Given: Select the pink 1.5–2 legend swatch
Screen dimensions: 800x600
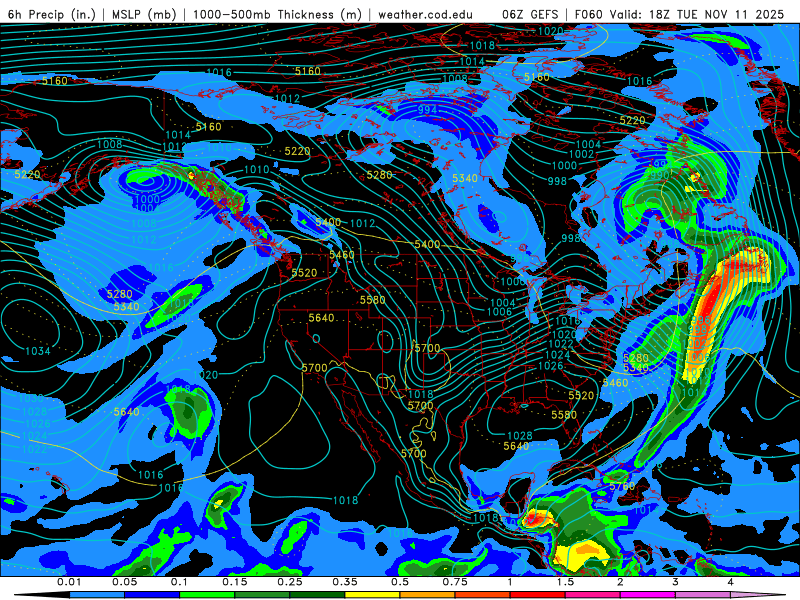Looking at the screenshot, I should (x=593, y=595).
